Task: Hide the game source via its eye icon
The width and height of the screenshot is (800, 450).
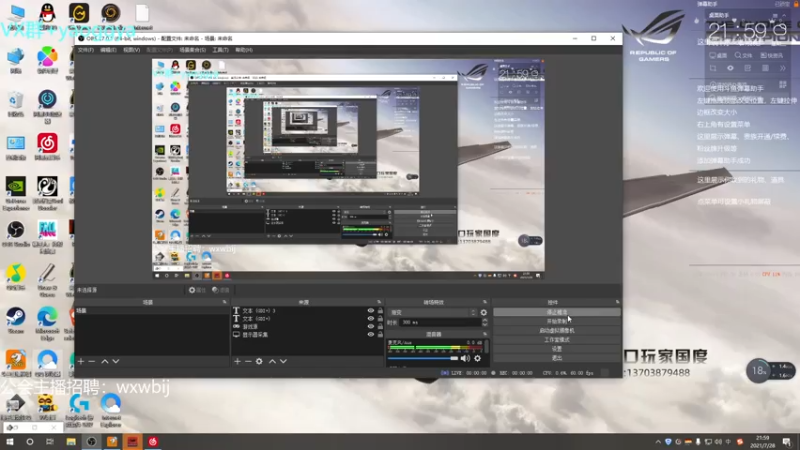Action: [371, 327]
